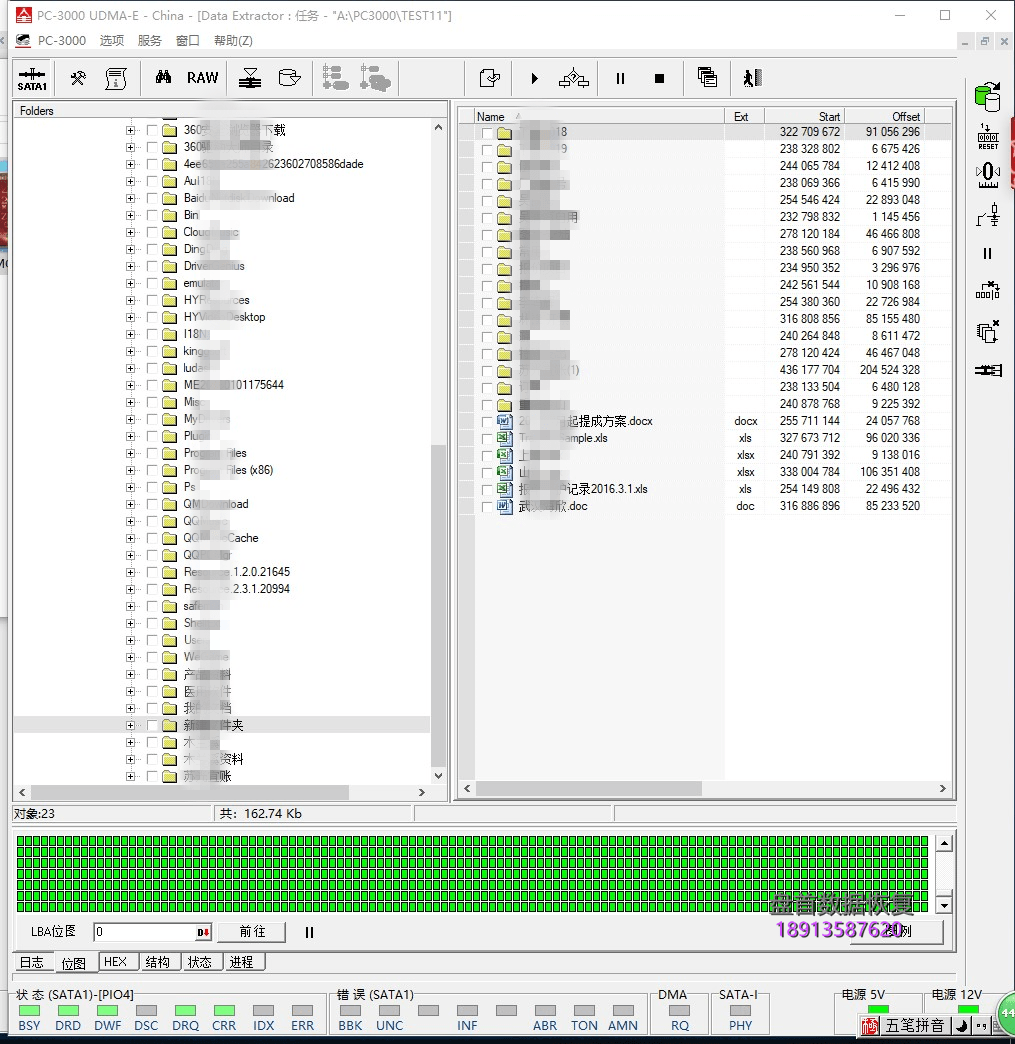Start RAW recovery from the toolbar
Image resolution: width=1015 pixels, height=1044 pixels.
pos(202,78)
